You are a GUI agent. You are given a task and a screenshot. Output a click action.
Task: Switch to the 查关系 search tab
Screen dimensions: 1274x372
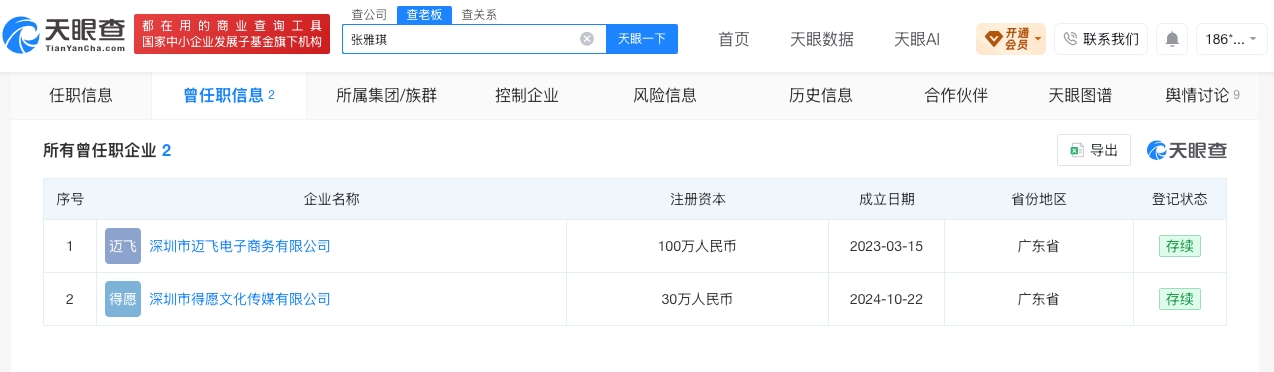[x=479, y=15]
